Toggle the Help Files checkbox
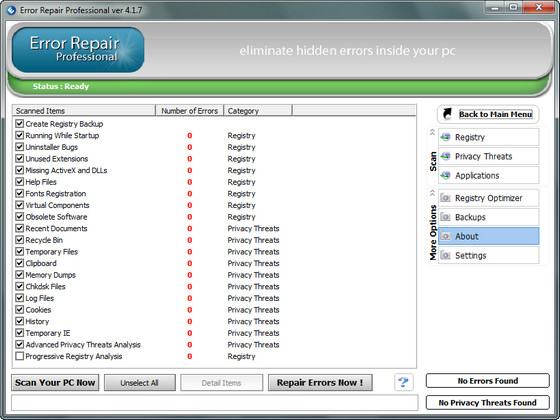 pyautogui.click(x=20, y=182)
